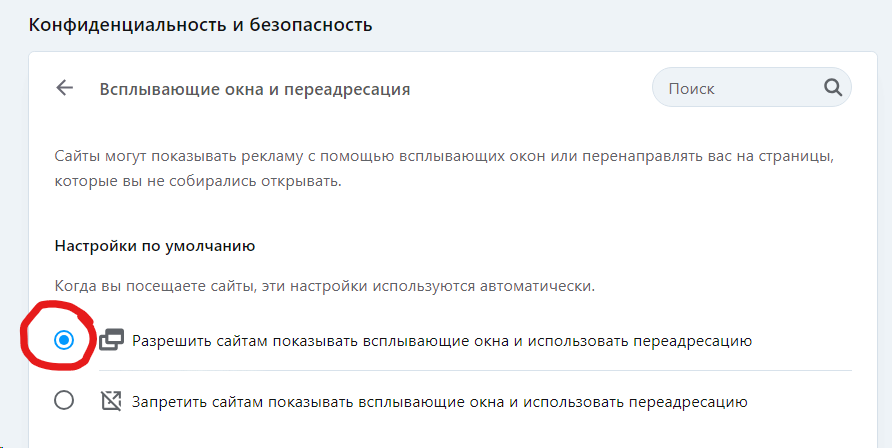Select the Запретить сайтам radio button
This screenshot has height=448, width=892.
(x=64, y=400)
